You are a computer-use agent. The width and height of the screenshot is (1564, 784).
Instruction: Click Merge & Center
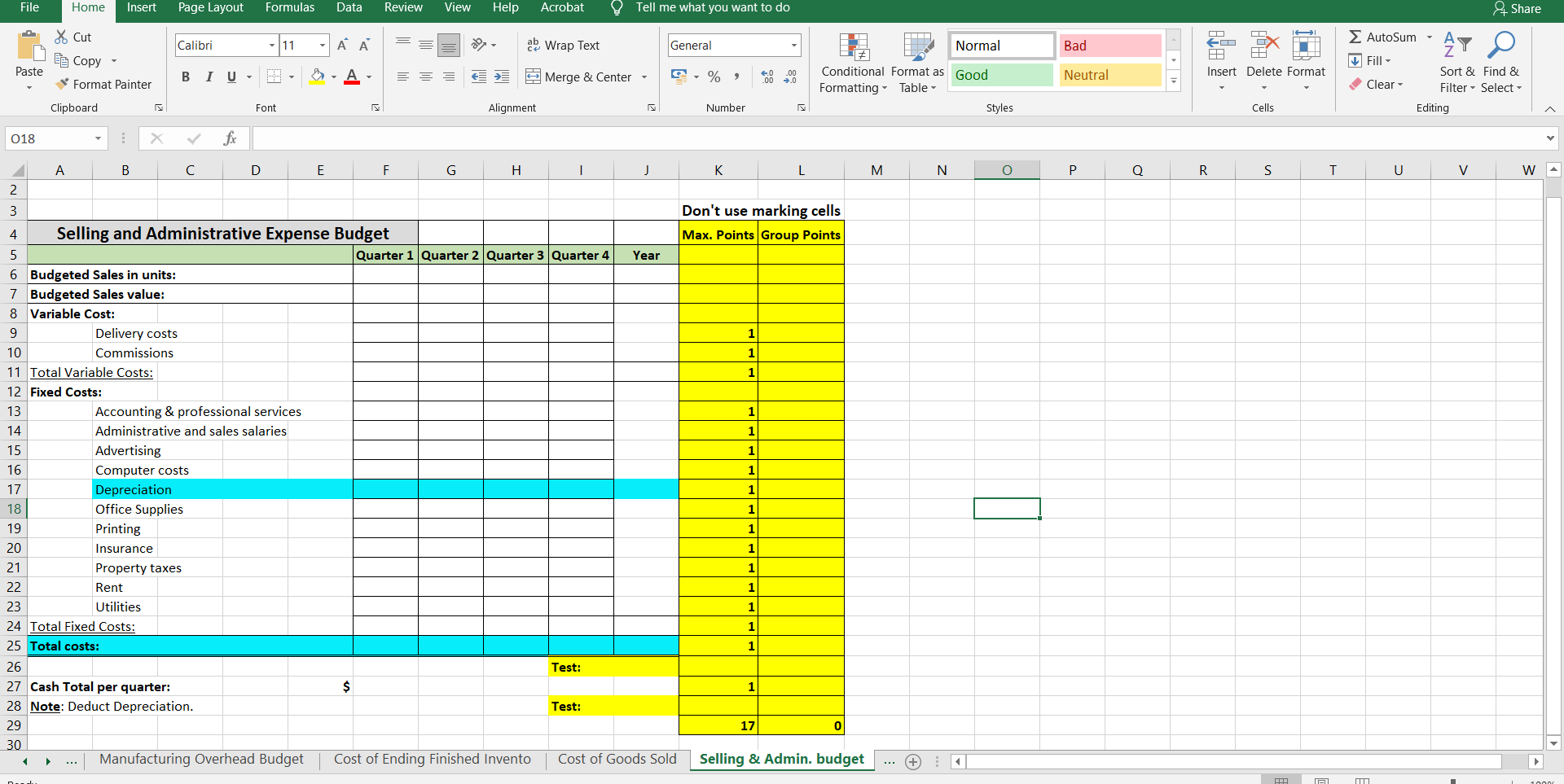580,77
